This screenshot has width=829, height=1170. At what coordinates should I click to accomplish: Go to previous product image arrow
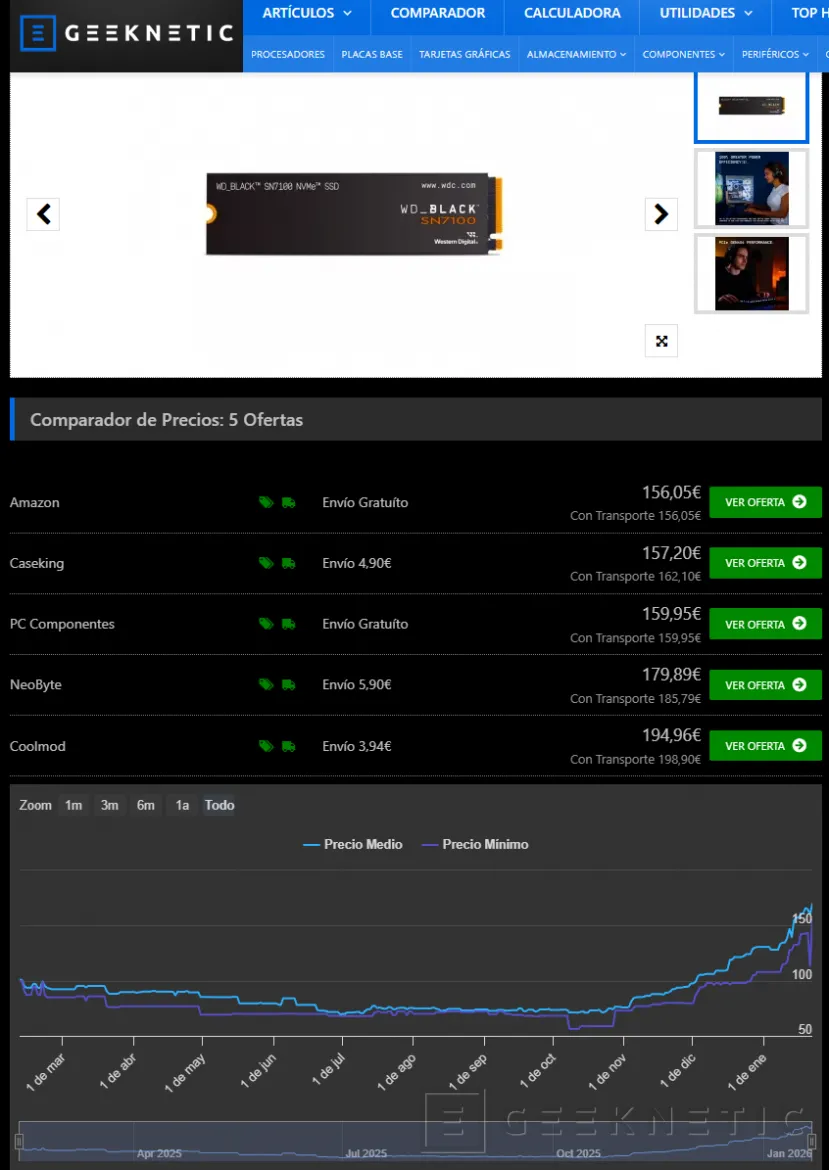point(43,214)
